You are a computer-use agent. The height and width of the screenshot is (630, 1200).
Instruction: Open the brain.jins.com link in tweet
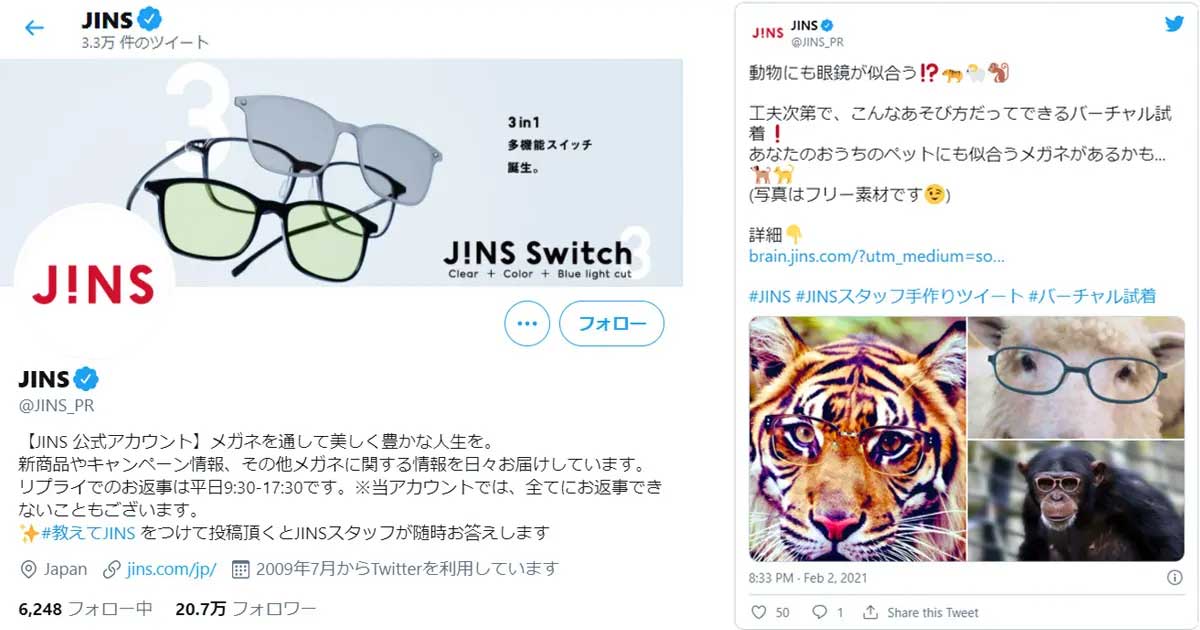pyautogui.click(x=877, y=256)
